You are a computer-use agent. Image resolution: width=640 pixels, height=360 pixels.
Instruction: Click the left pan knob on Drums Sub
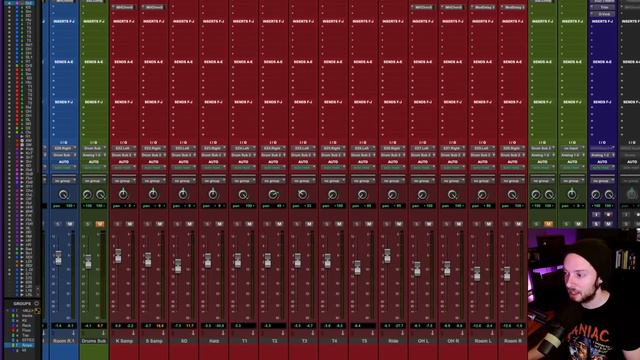pos(87,195)
